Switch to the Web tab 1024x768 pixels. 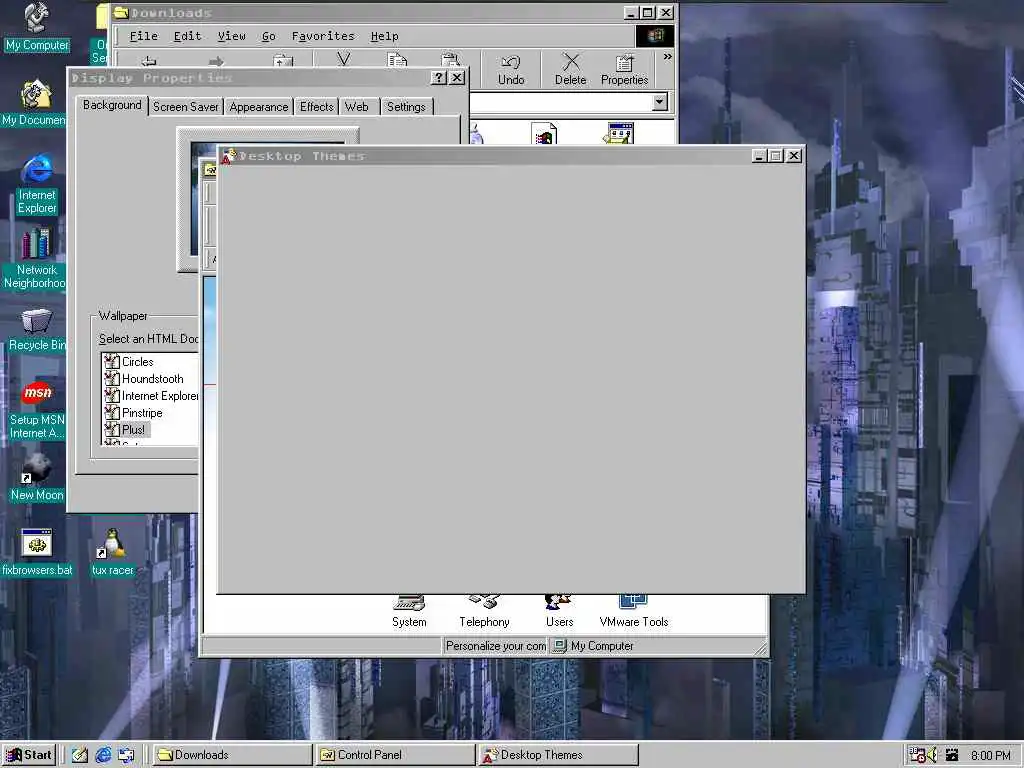pos(357,106)
